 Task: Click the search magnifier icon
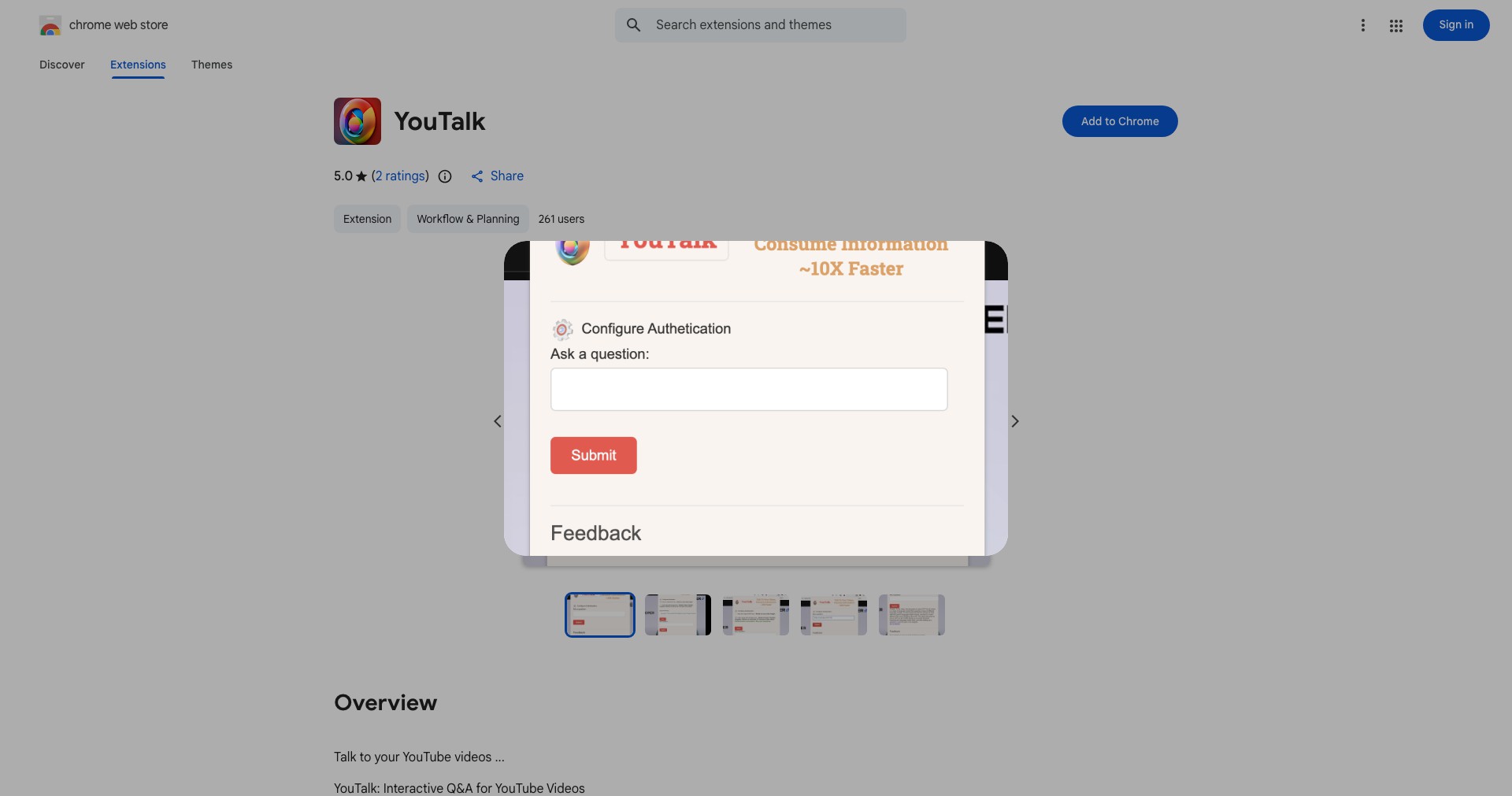tap(633, 25)
